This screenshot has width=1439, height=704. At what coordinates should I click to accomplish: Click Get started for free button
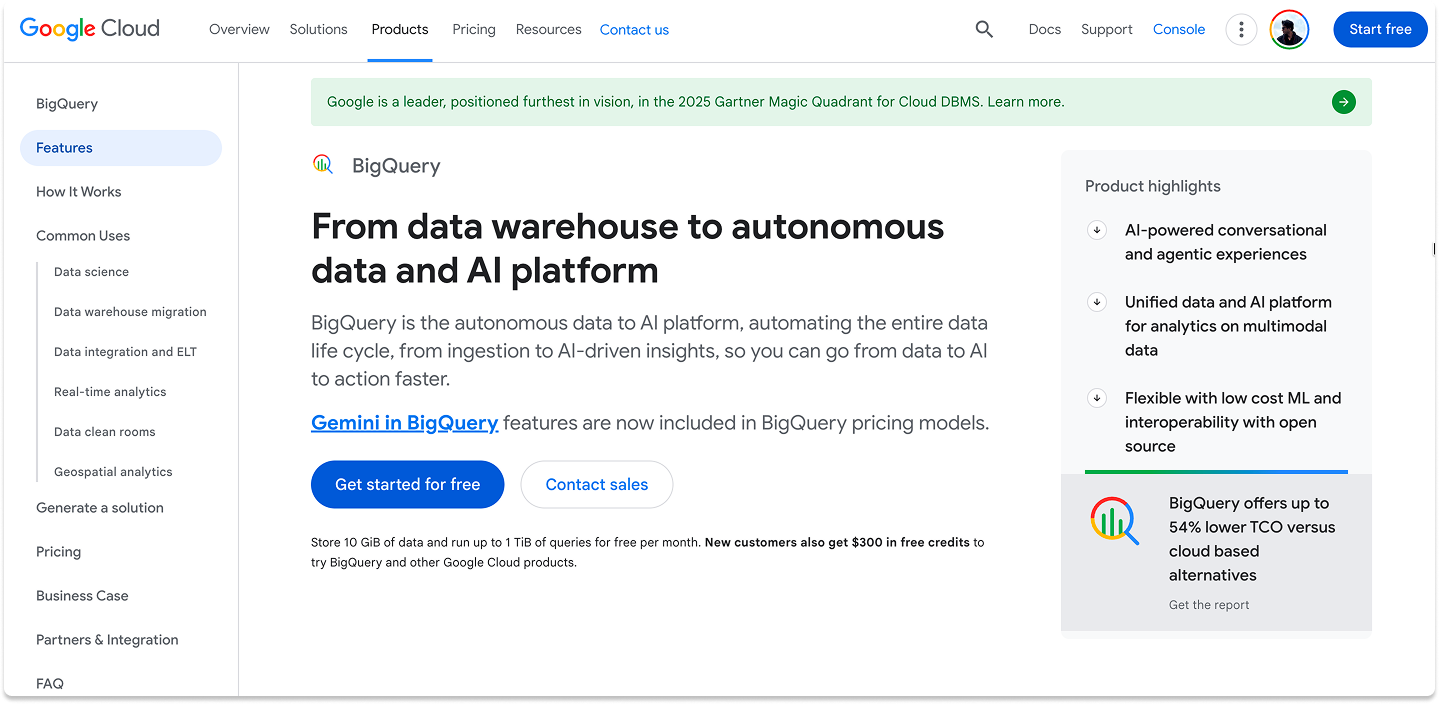pos(407,484)
